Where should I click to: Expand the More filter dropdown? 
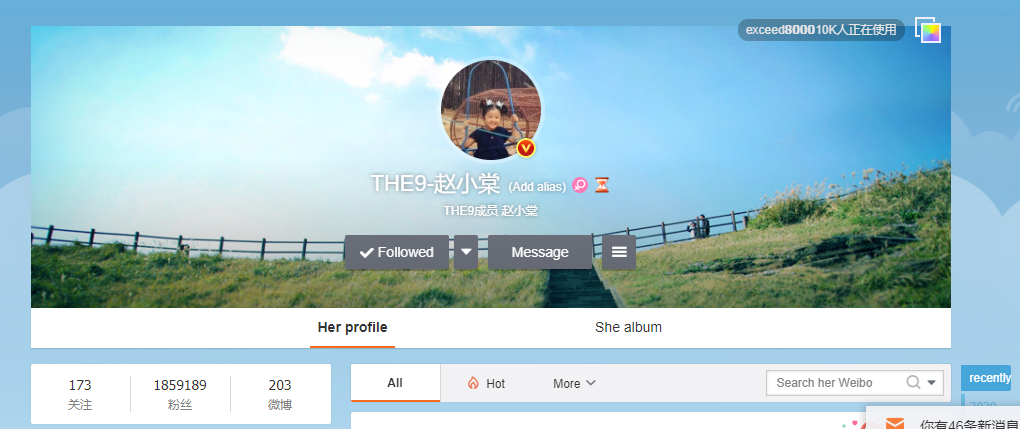coord(574,383)
